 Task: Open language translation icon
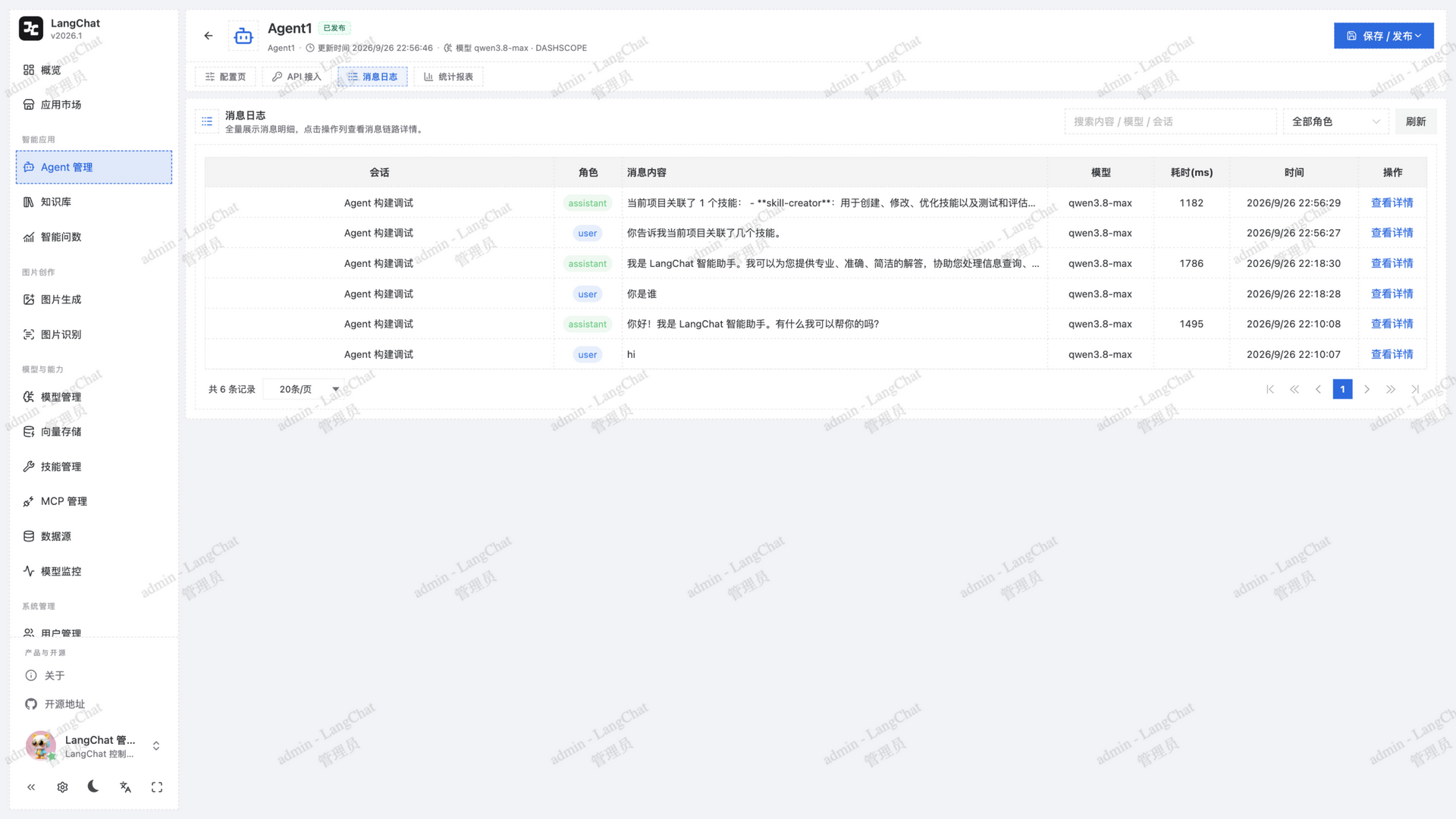pos(125,787)
